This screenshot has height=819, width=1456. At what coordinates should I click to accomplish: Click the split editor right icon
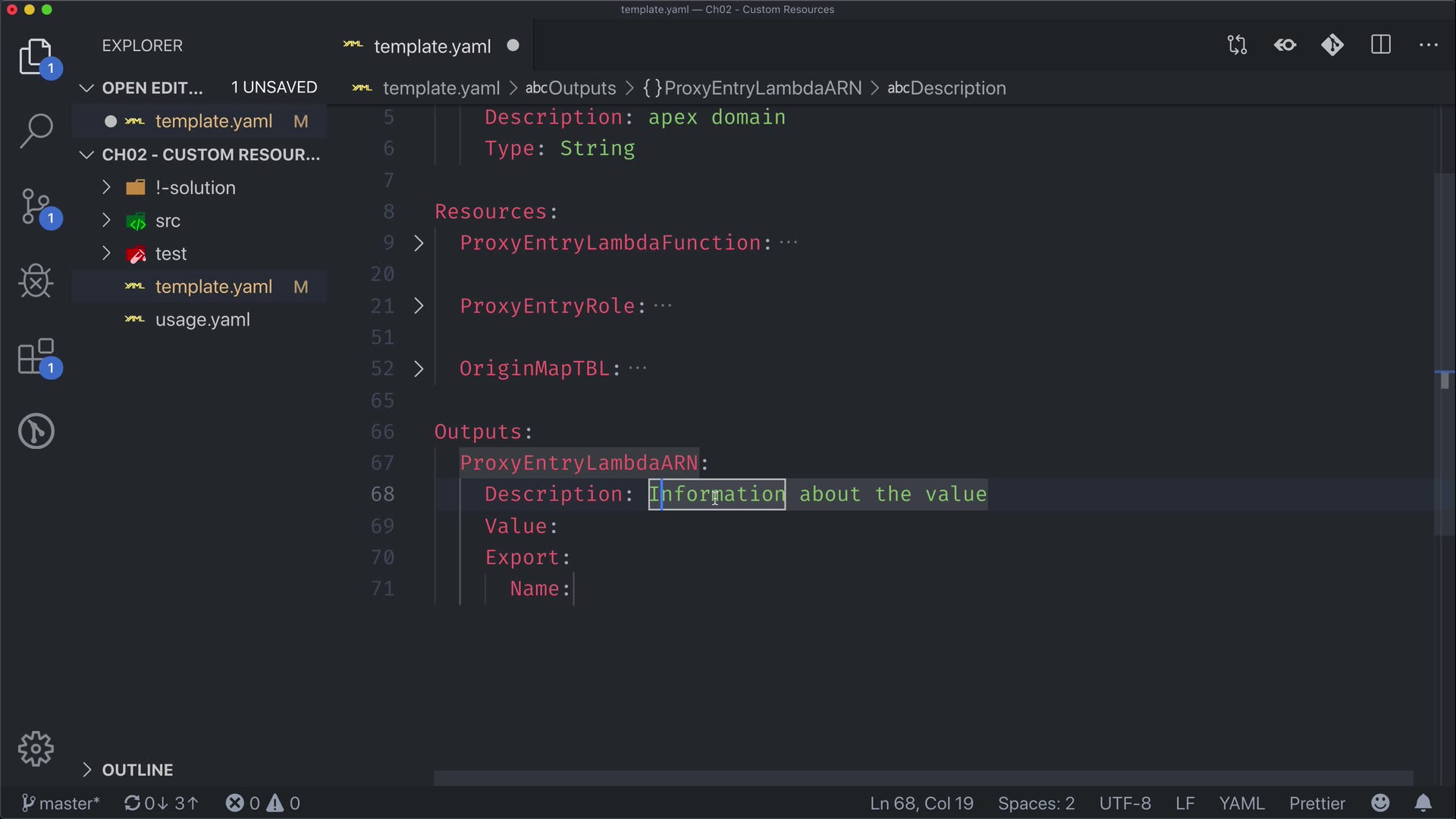coord(1381,45)
